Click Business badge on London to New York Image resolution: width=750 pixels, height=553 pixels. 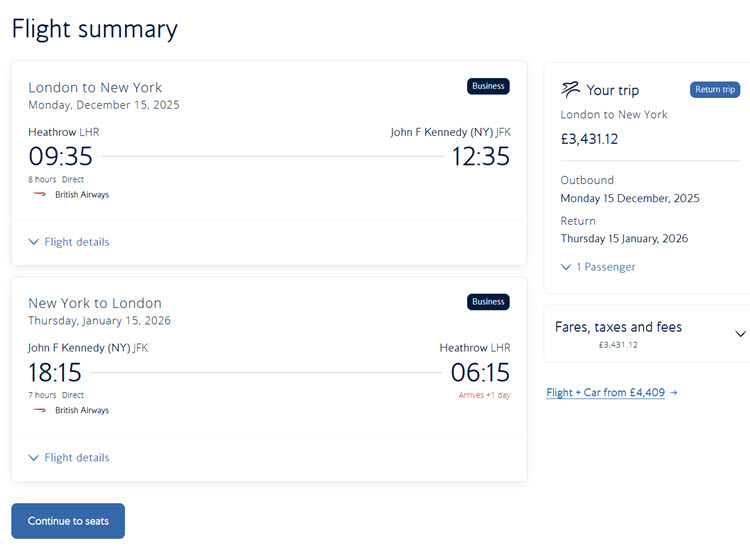pos(488,86)
